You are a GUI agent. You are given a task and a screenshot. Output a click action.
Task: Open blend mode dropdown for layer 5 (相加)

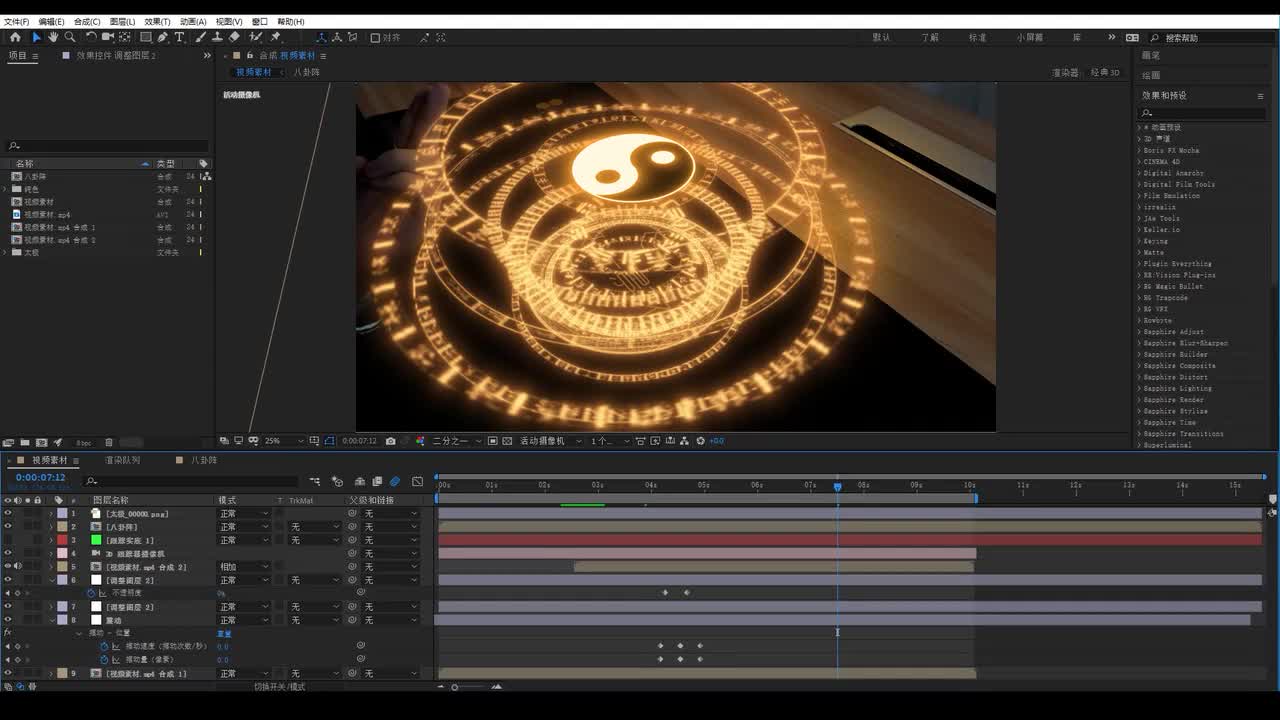pyautogui.click(x=244, y=567)
